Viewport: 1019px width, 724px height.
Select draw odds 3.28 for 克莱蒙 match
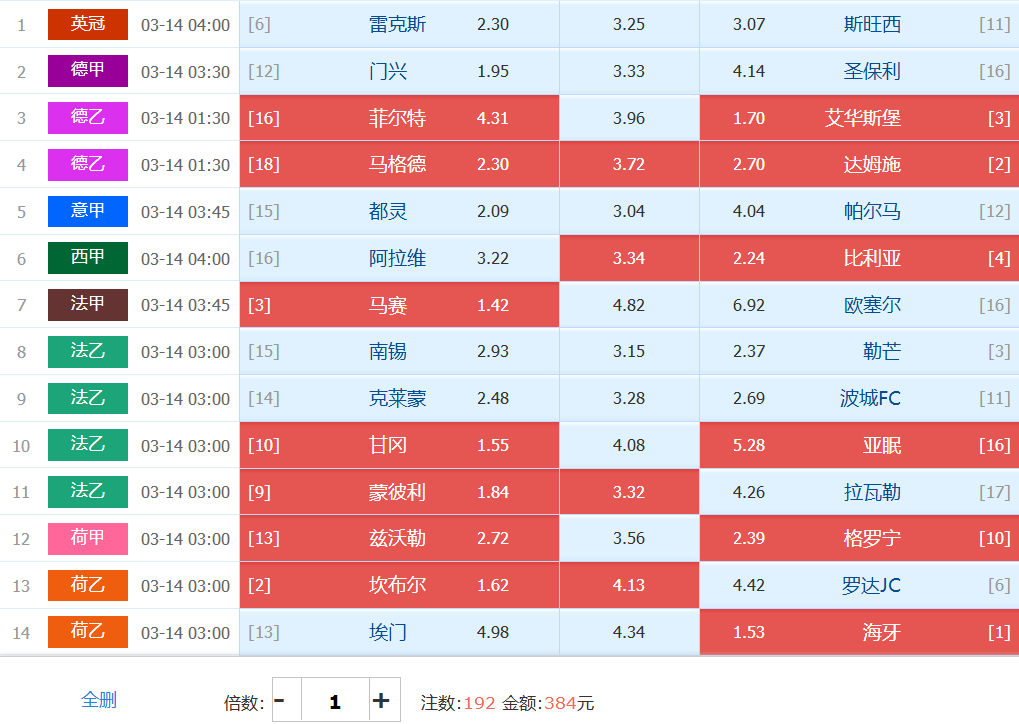629,399
